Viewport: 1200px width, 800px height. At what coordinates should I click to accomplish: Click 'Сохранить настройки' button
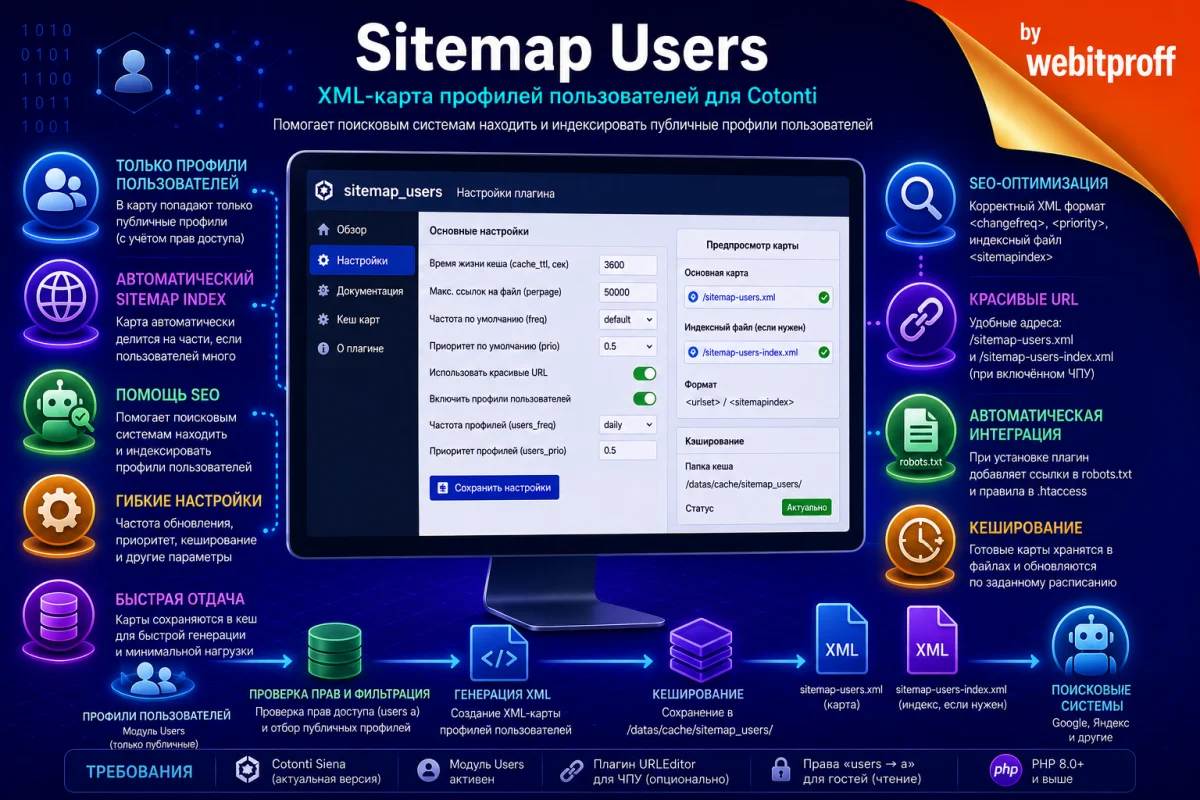click(494, 488)
